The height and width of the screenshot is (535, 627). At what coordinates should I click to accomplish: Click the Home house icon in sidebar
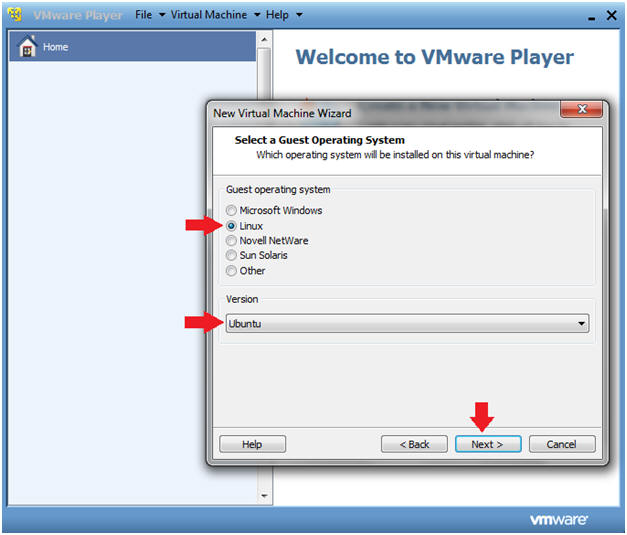[x=28, y=46]
